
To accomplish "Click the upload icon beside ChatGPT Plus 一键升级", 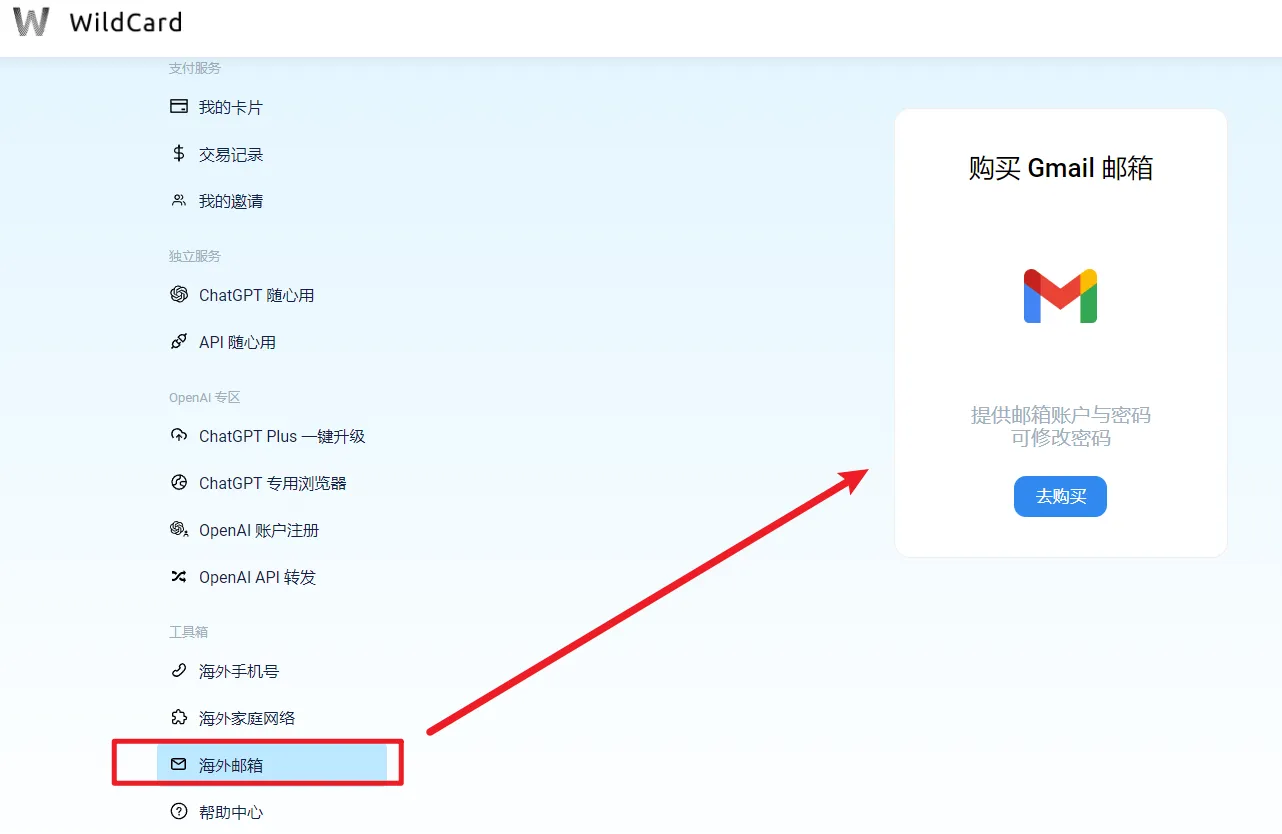I will 179,435.
